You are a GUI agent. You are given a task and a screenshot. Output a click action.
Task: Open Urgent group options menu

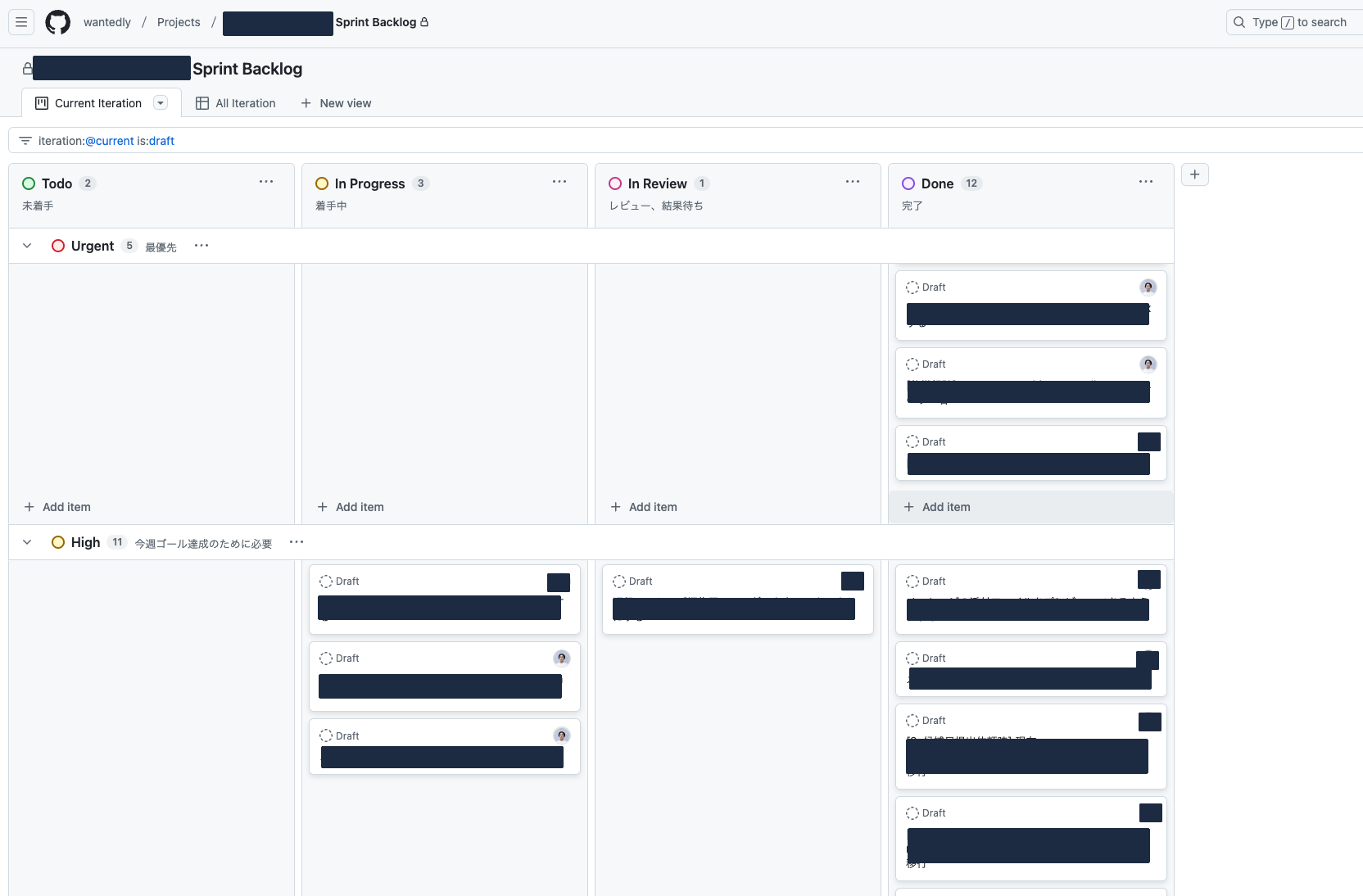[202, 246]
